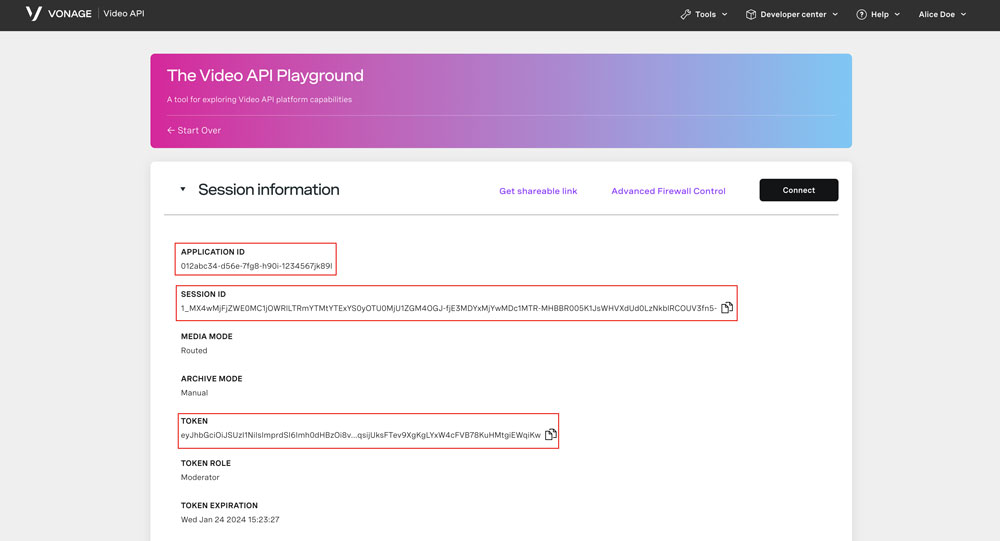Open the Alice Doe account menu
1000x541 pixels.
942,14
